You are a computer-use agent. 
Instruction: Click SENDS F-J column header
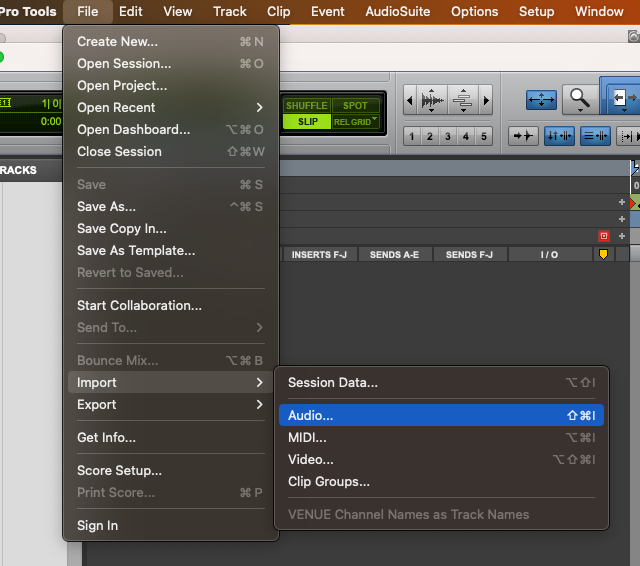(x=469, y=255)
